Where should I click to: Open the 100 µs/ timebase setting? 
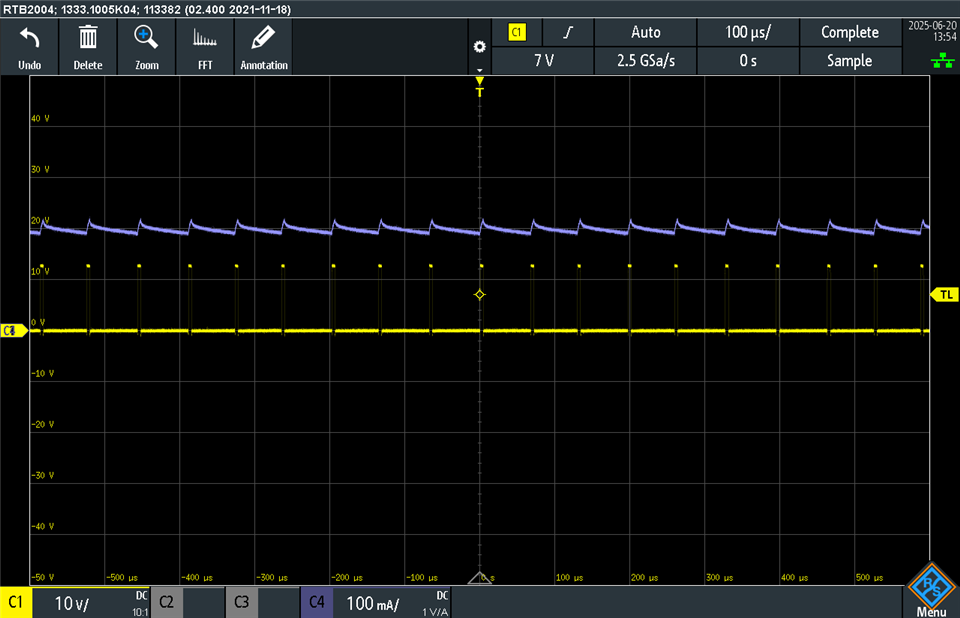748,32
